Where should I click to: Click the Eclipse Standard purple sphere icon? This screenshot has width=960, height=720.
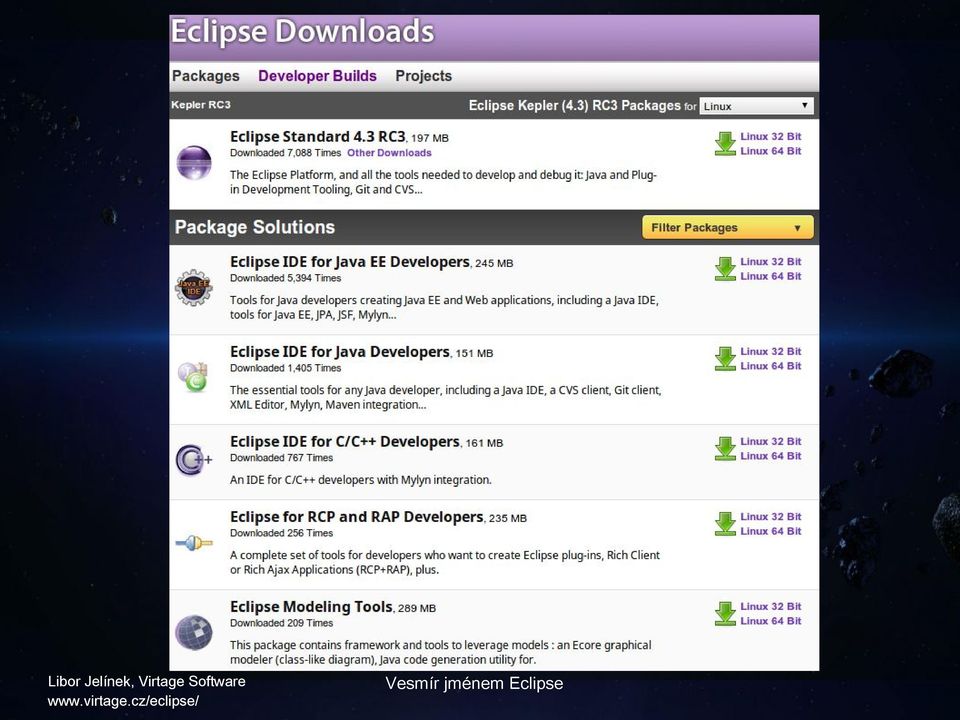click(x=194, y=163)
